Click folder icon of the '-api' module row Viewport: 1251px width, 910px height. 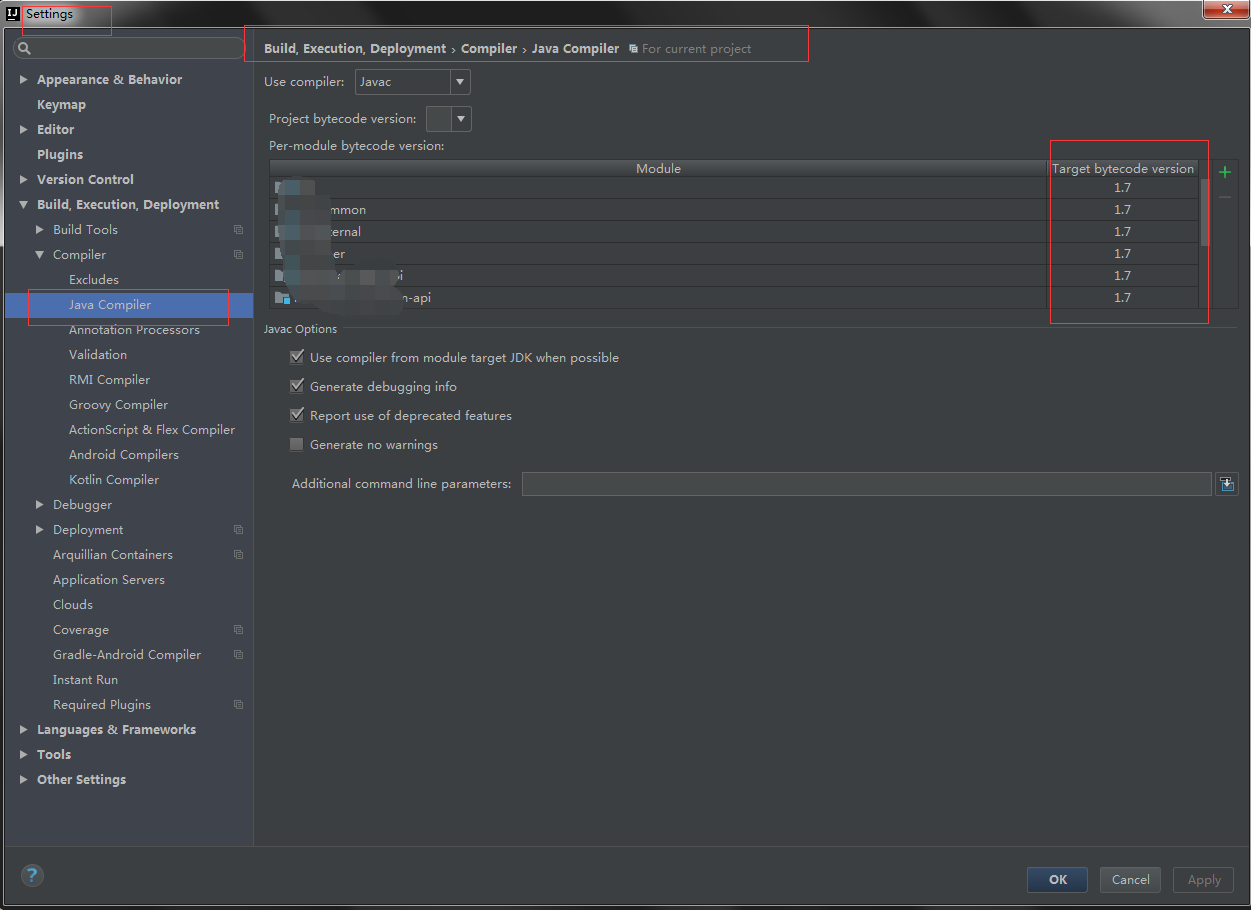pos(282,298)
